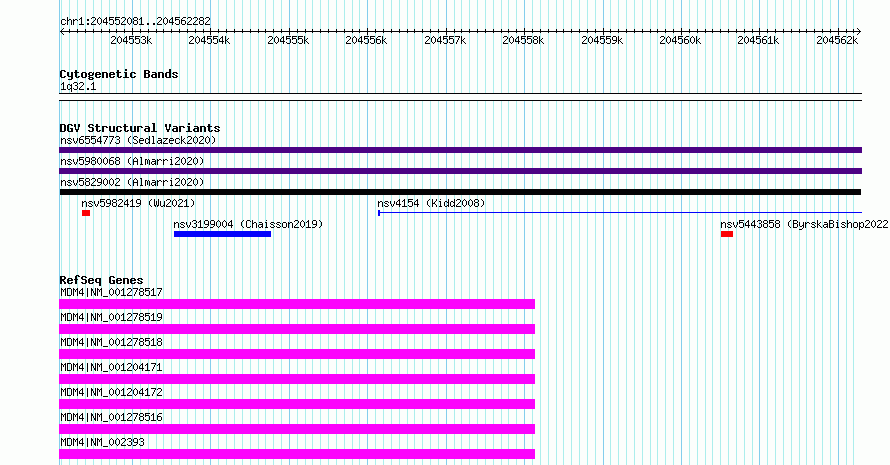
Task: Click the 204560k ruler tick label
Action: pos(681,40)
